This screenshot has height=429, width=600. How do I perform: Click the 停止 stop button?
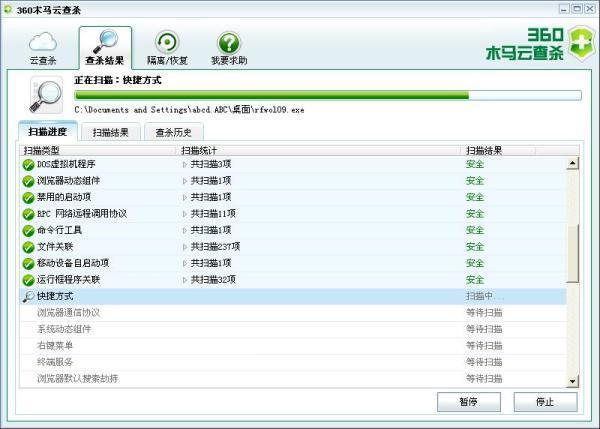[x=545, y=402]
